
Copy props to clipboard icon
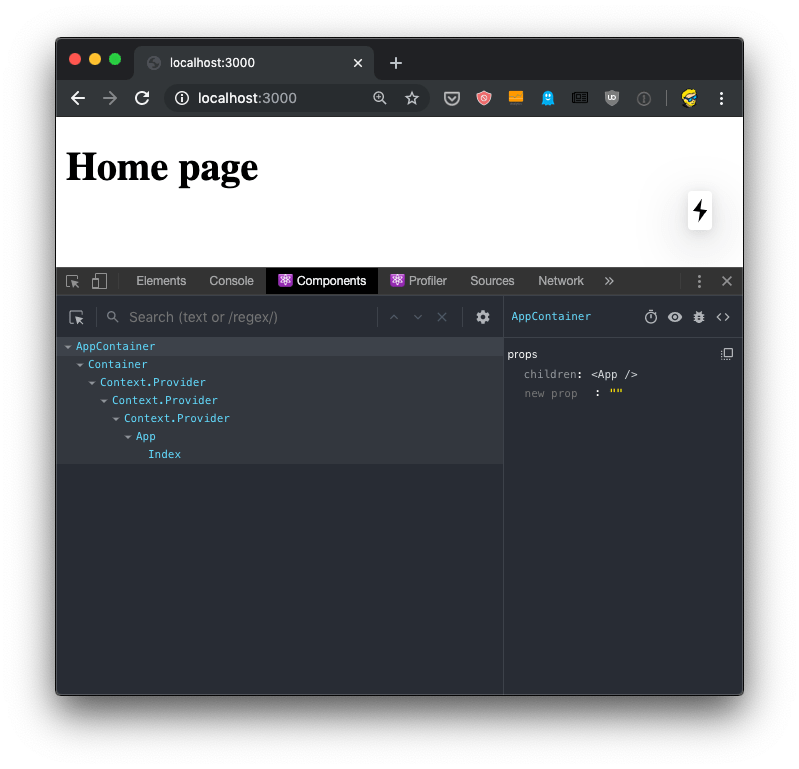(x=727, y=354)
